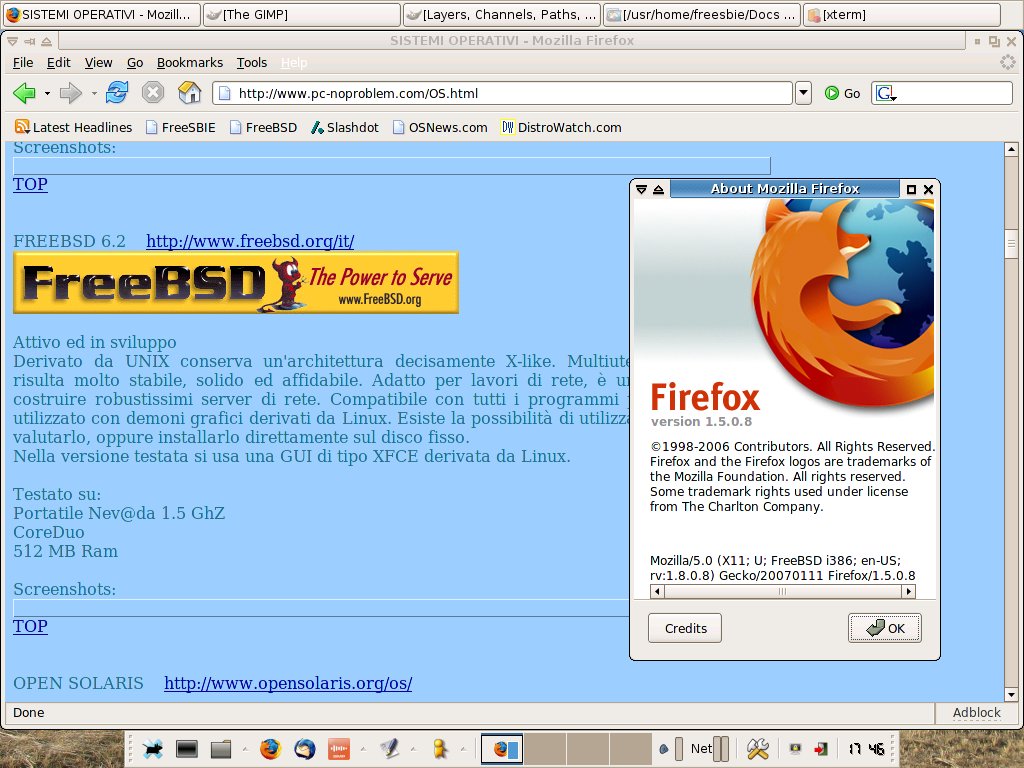This screenshot has height=768, width=1024.
Task: Click the Stop loading icon
Action: point(152,93)
